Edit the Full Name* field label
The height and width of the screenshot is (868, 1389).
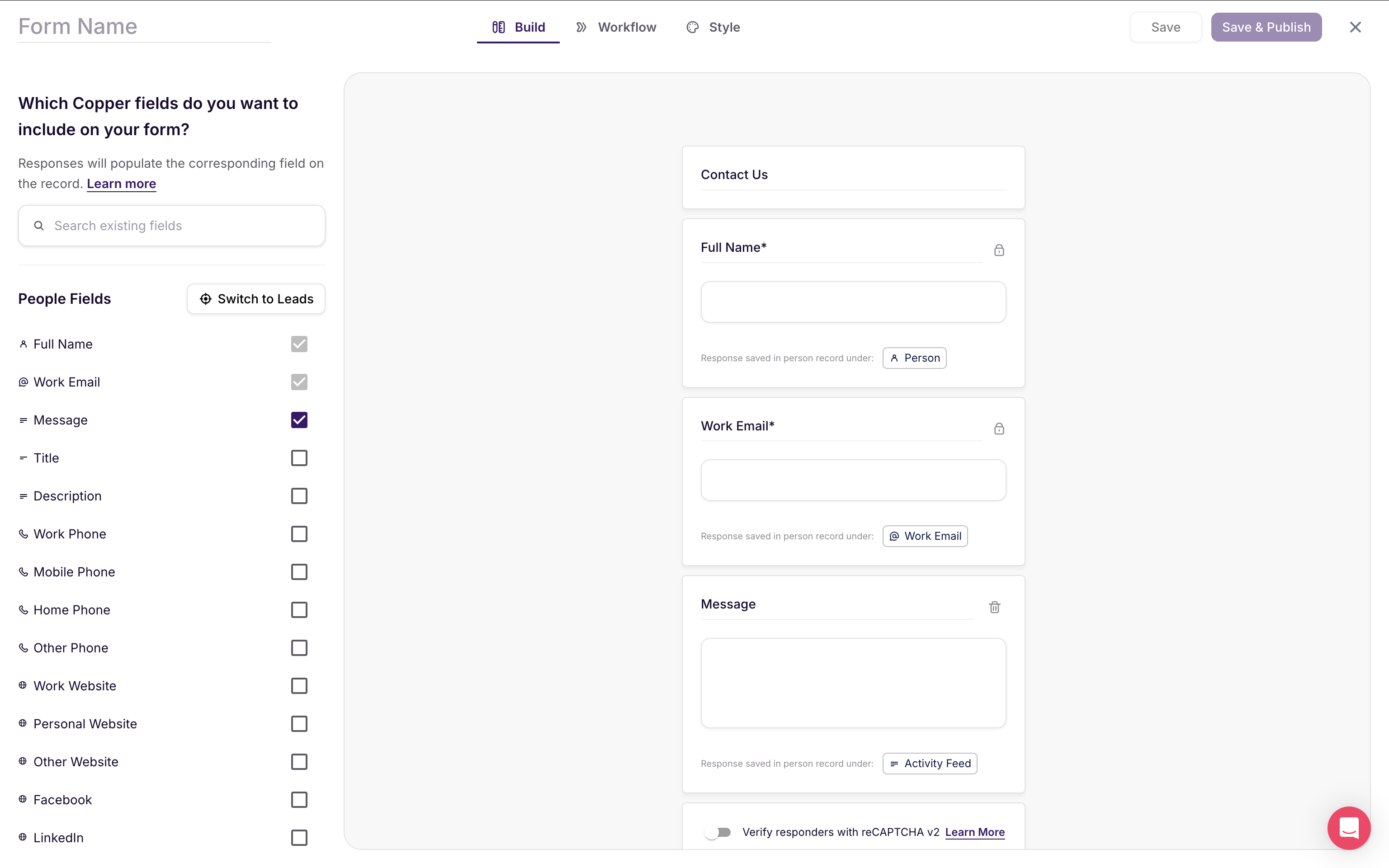[x=841, y=248]
